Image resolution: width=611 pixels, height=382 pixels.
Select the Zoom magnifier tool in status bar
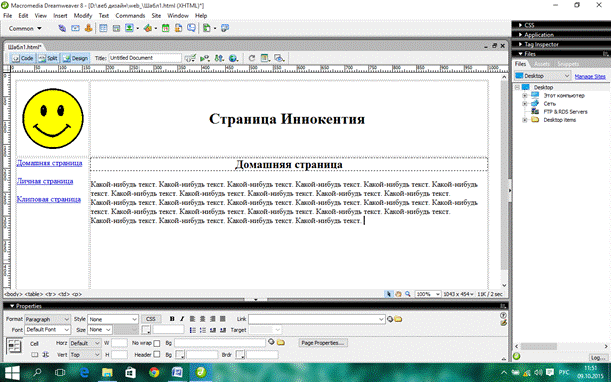pyautogui.click(x=408, y=294)
